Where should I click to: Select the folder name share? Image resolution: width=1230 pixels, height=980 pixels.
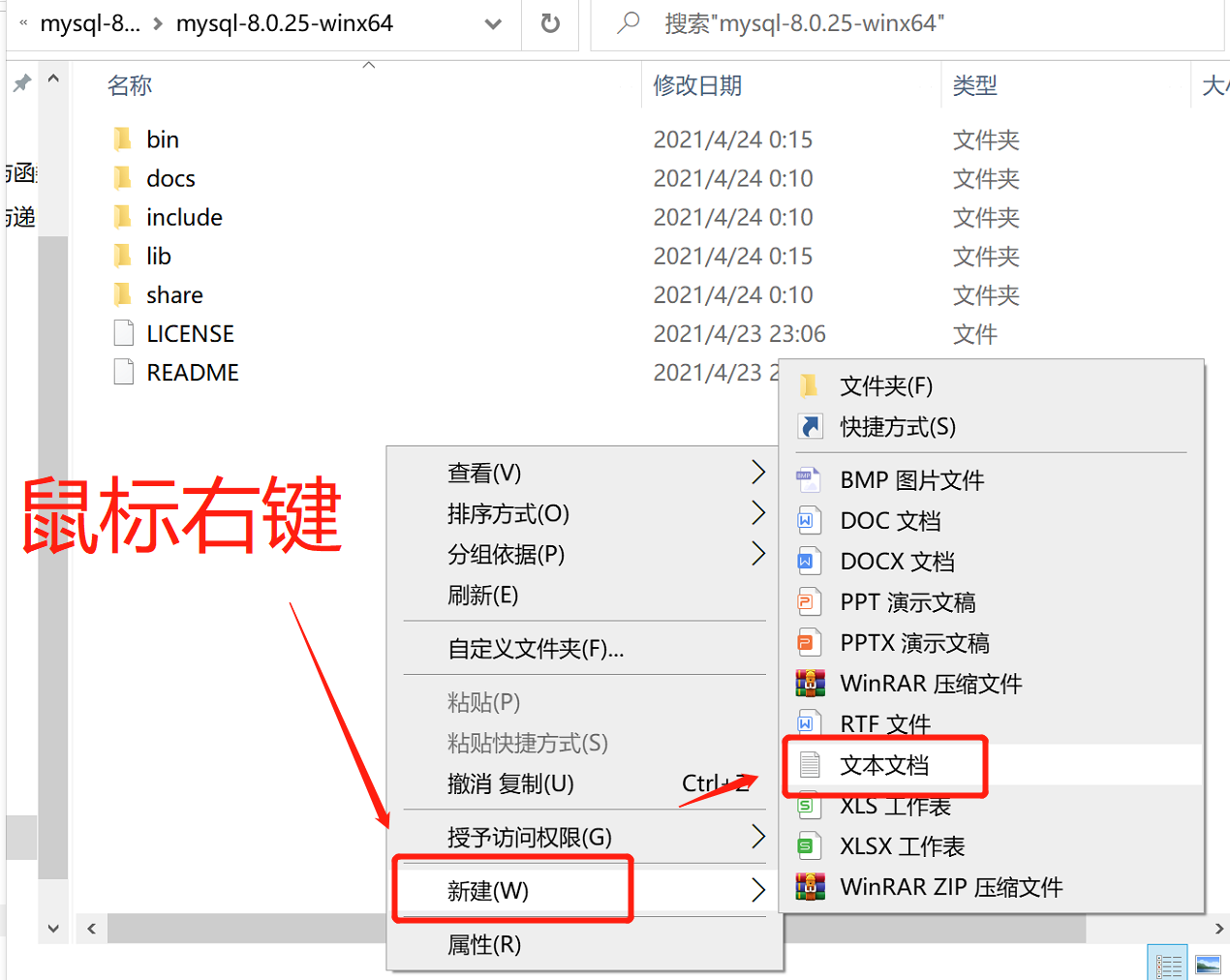(x=174, y=294)
